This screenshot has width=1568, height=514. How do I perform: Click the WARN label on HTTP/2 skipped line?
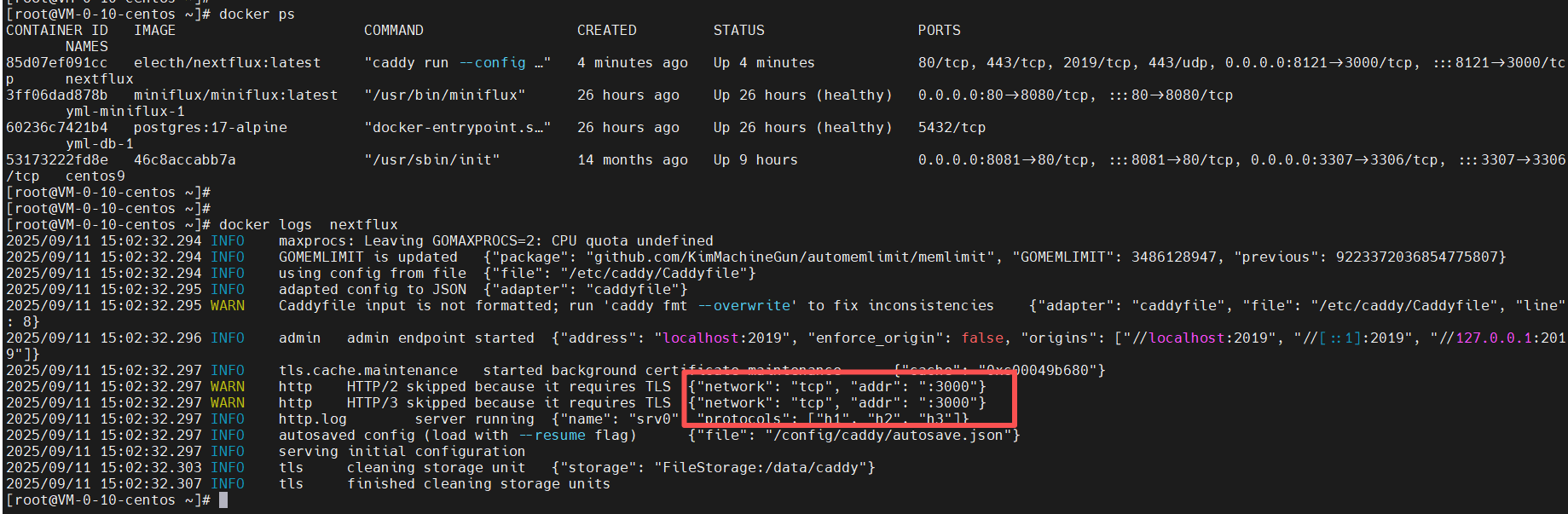coord(227,387)
